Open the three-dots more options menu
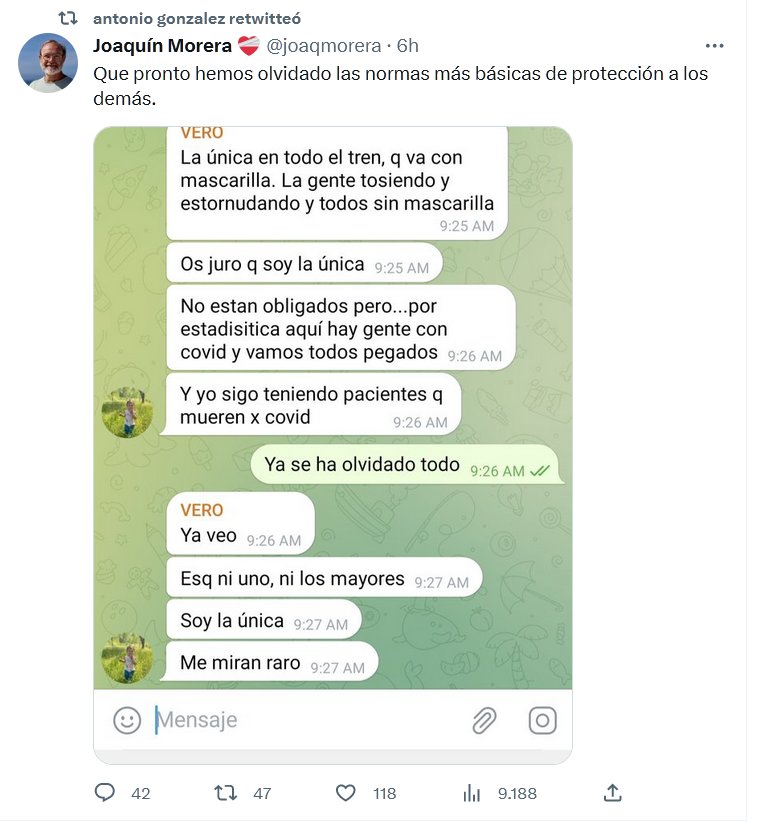The height and width of the screenshot is (822, 758). 714,46
